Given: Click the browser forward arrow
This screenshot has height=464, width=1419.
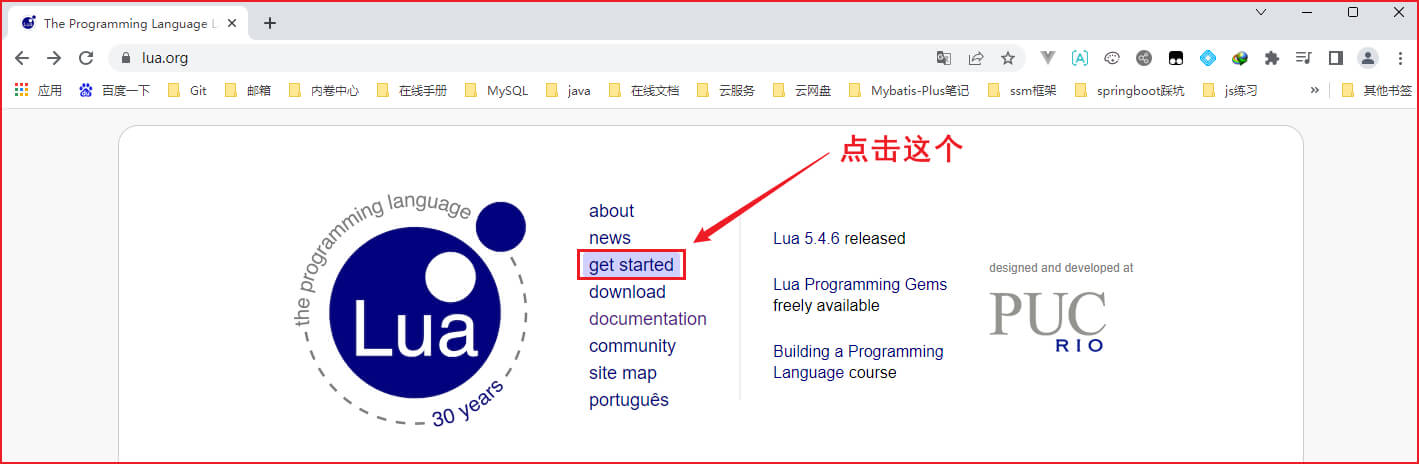Looking at the screenshot, I should (54, 58).
